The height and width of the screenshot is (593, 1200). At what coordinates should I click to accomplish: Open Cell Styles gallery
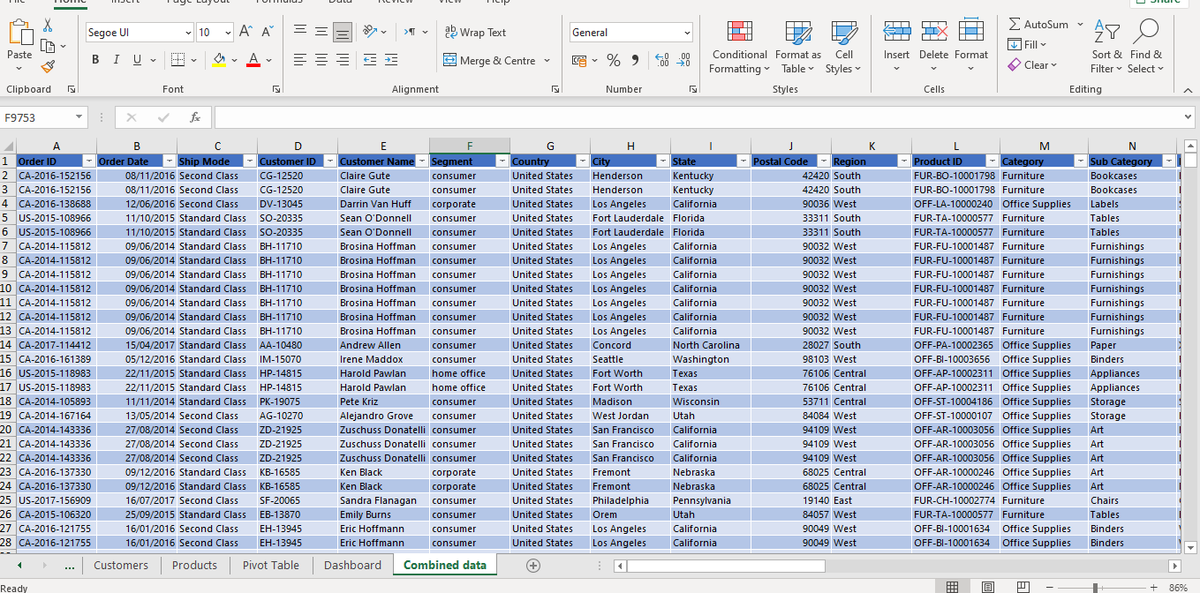point(844,47)
